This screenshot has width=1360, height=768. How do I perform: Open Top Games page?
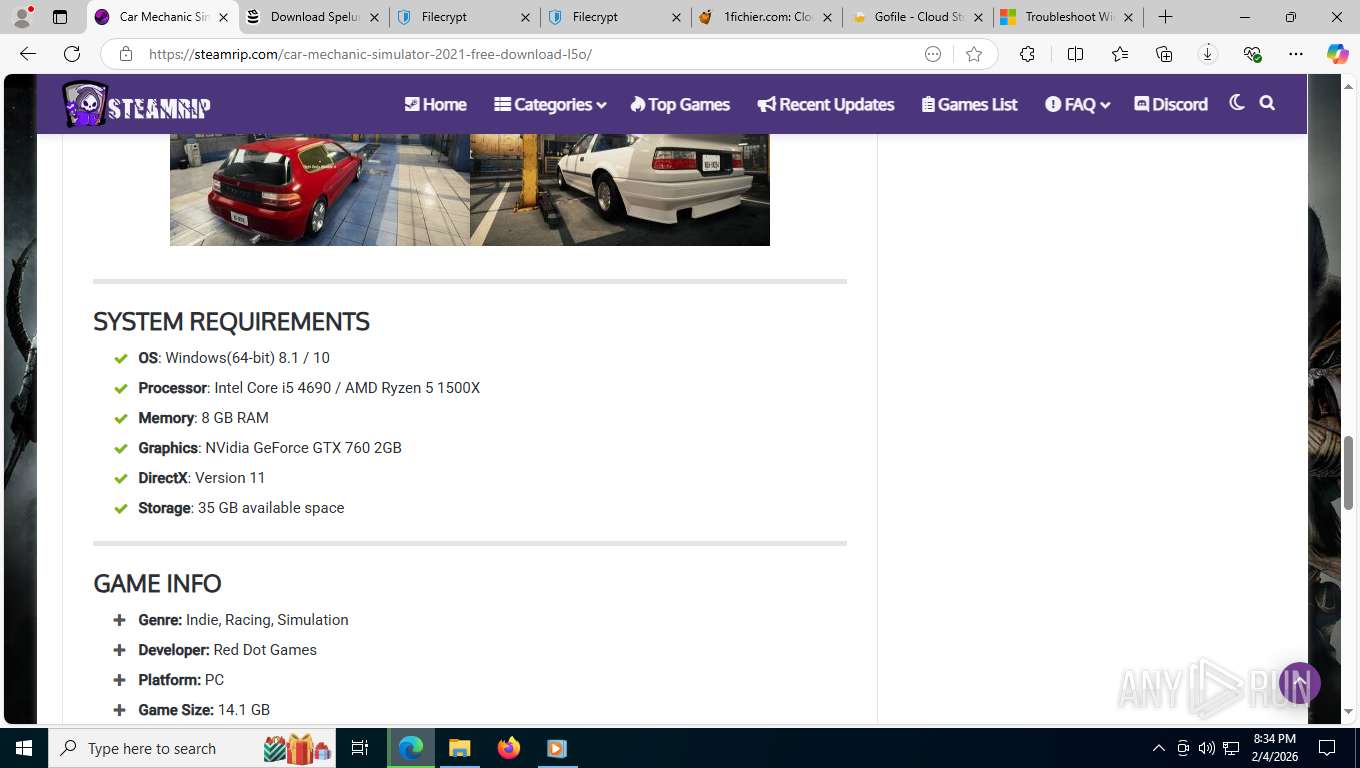tap(680, 104)
